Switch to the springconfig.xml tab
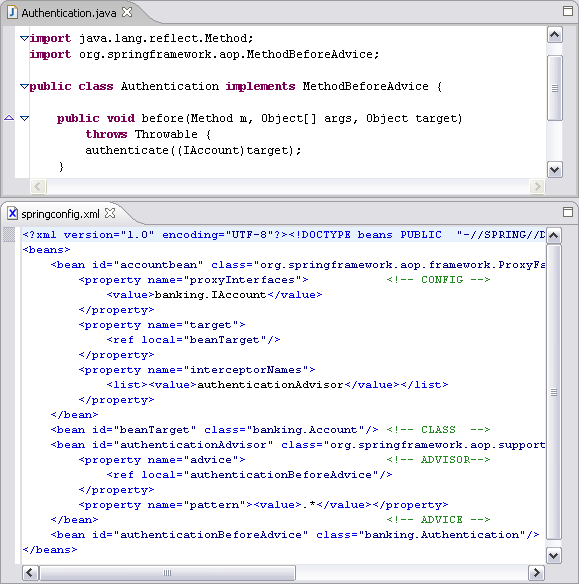This screenshot has height=584, width=579. tap(60, 214)
